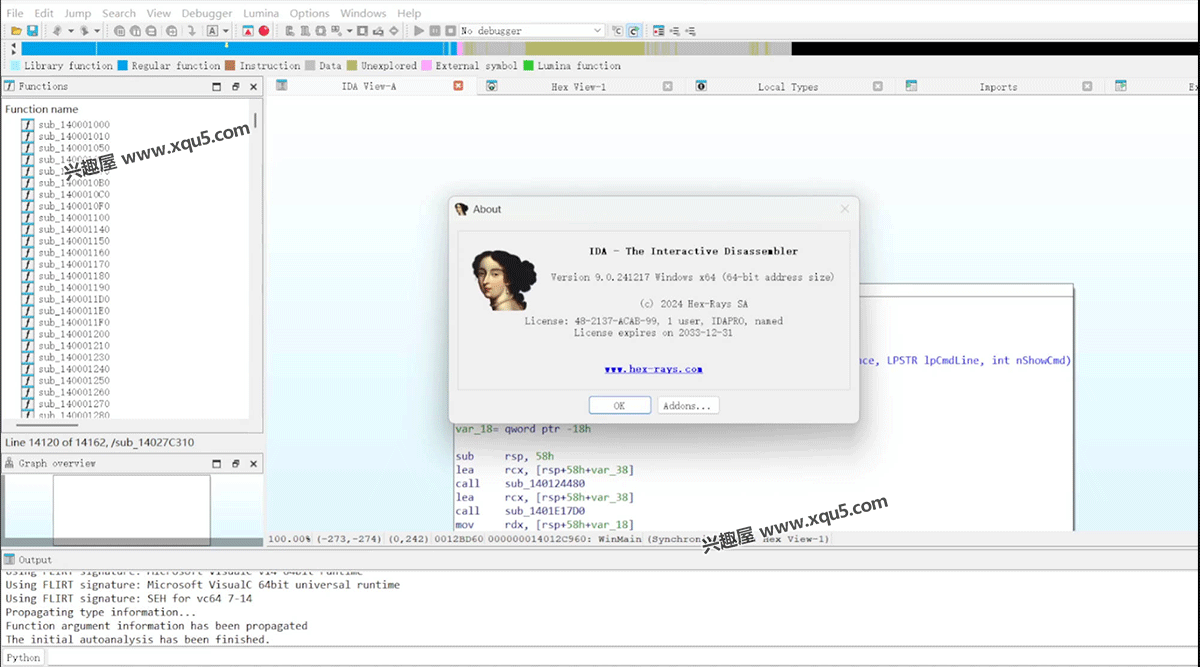This screenshot has width=1200, height=667.
Task: Select sub_140001050 in Functions list
Action: click(x=74, y=148)
